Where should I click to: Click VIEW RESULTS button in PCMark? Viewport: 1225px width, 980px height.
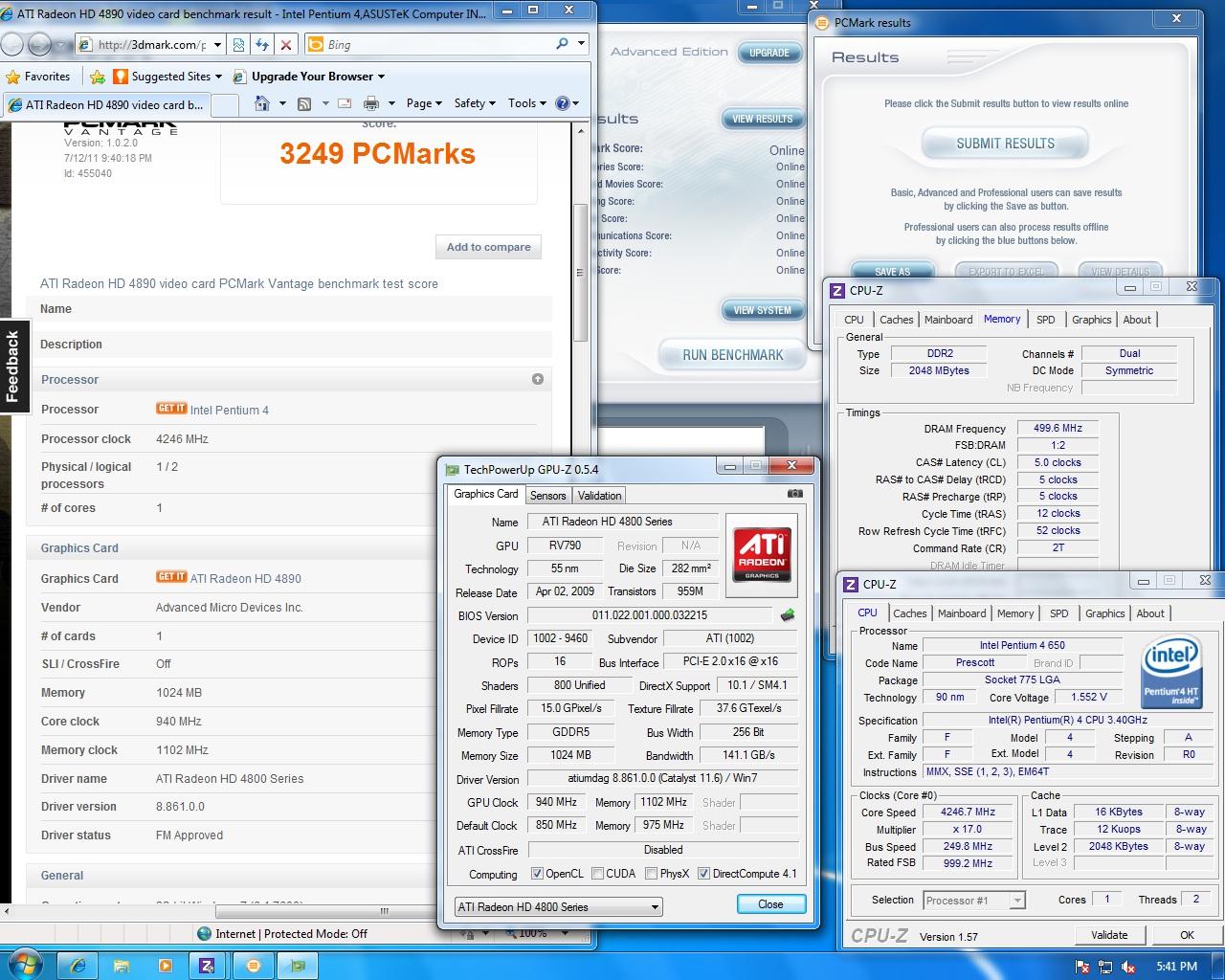point(762,119)
